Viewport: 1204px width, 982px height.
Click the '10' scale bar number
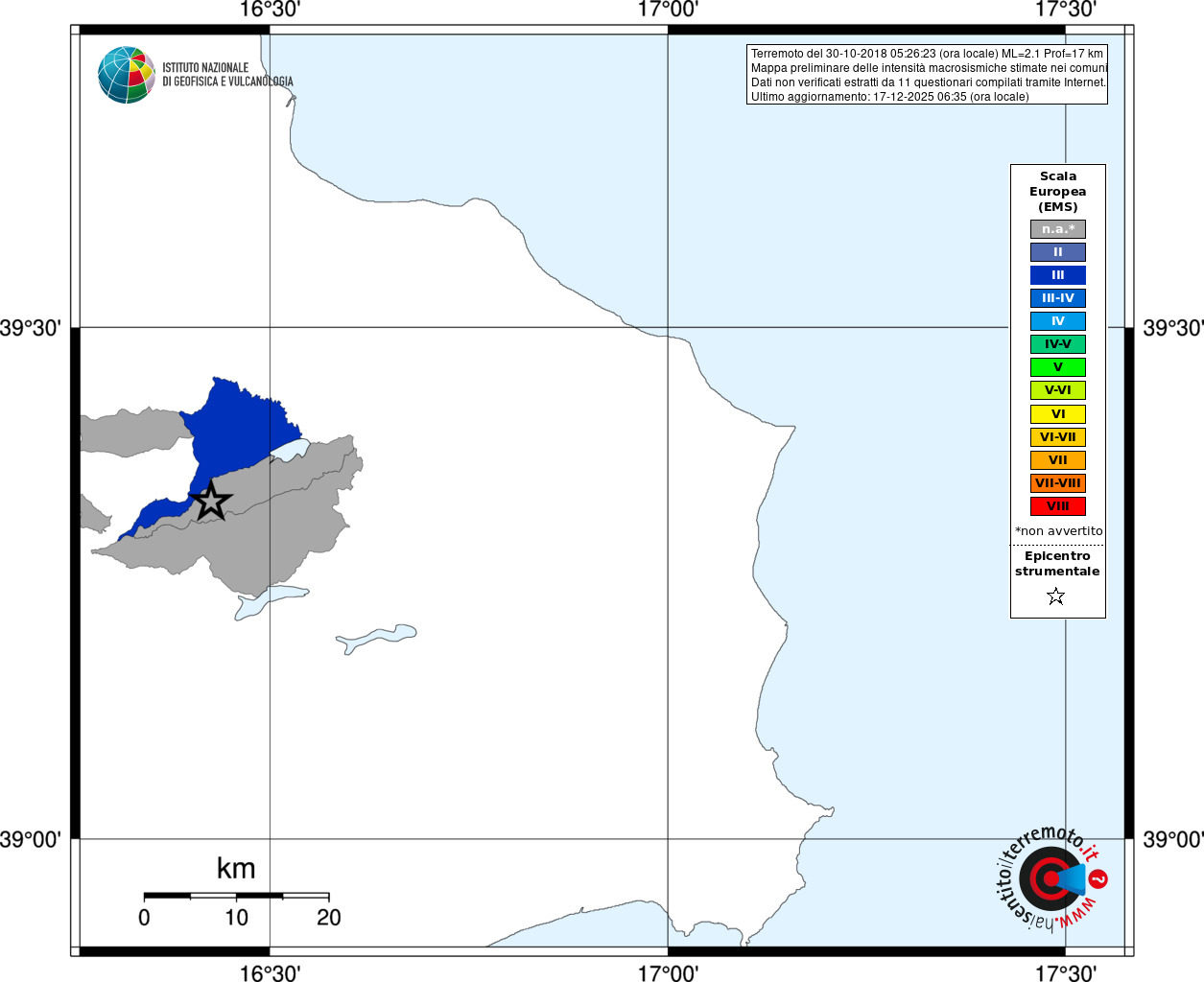(x=237, y=918)
